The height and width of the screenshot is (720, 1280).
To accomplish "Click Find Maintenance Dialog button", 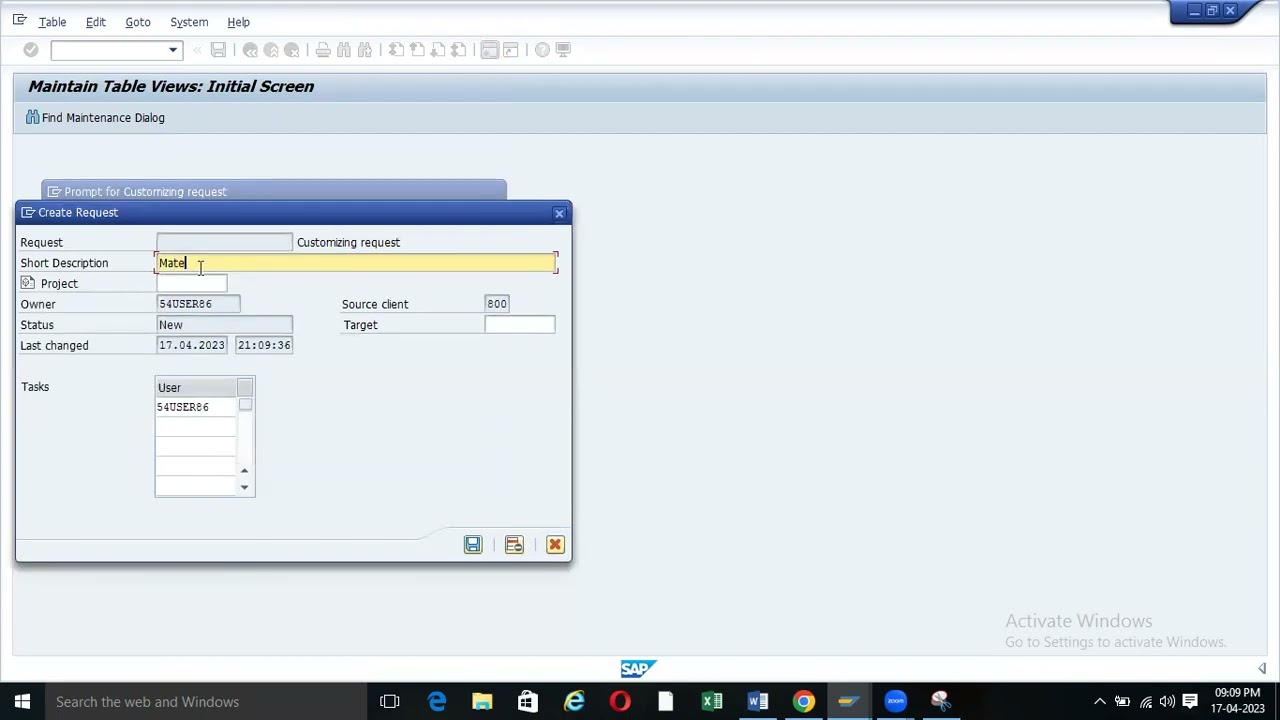I will pos(95,118).
